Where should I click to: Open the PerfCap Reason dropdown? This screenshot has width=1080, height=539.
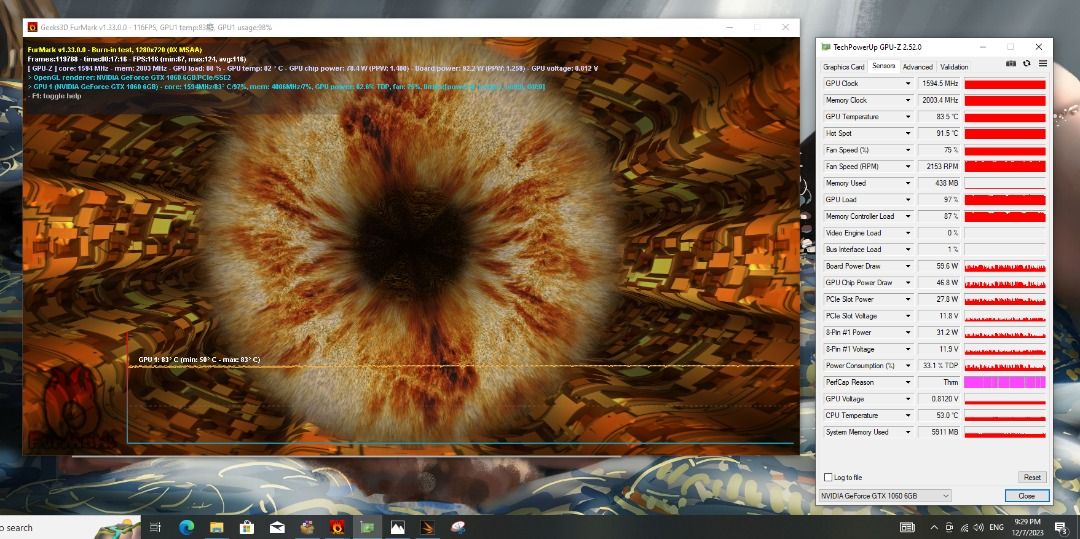(908, 382)
